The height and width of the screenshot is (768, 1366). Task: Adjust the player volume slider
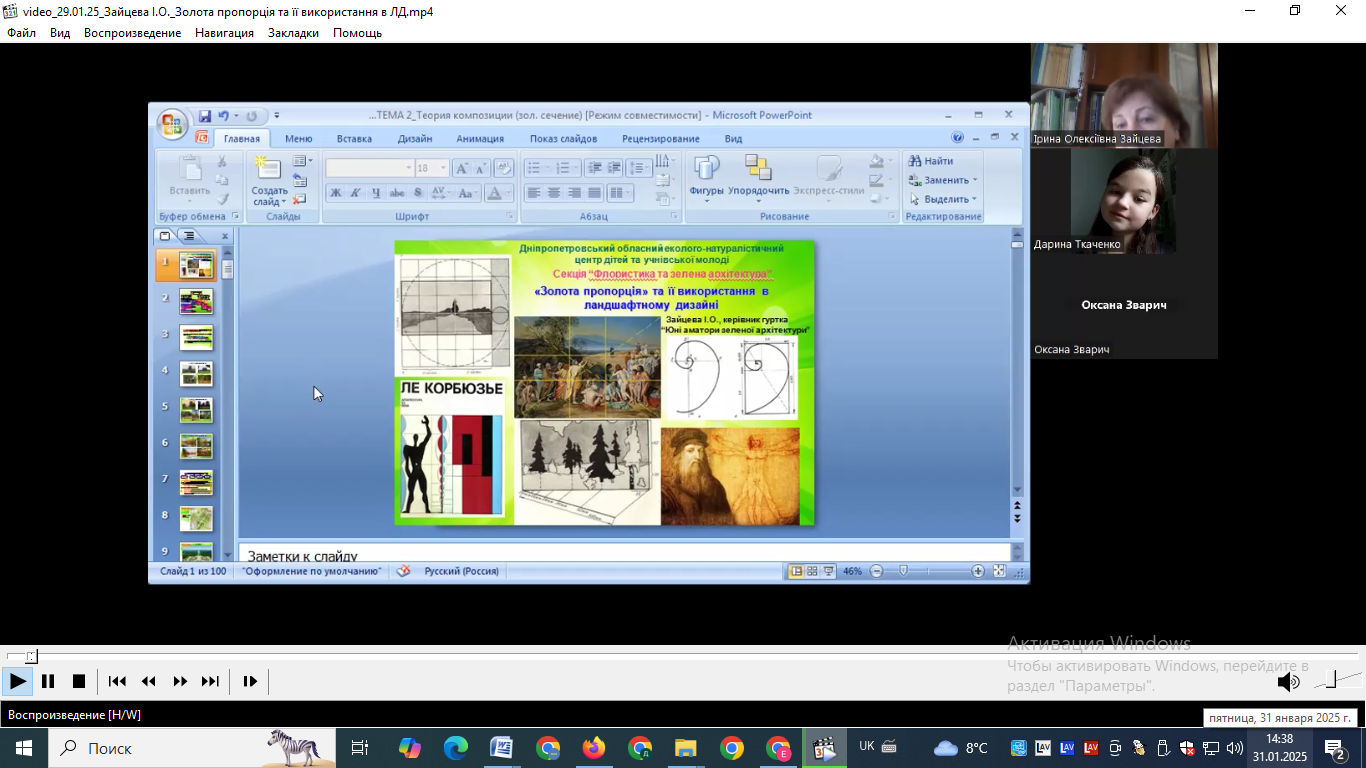coord(1332,681)
